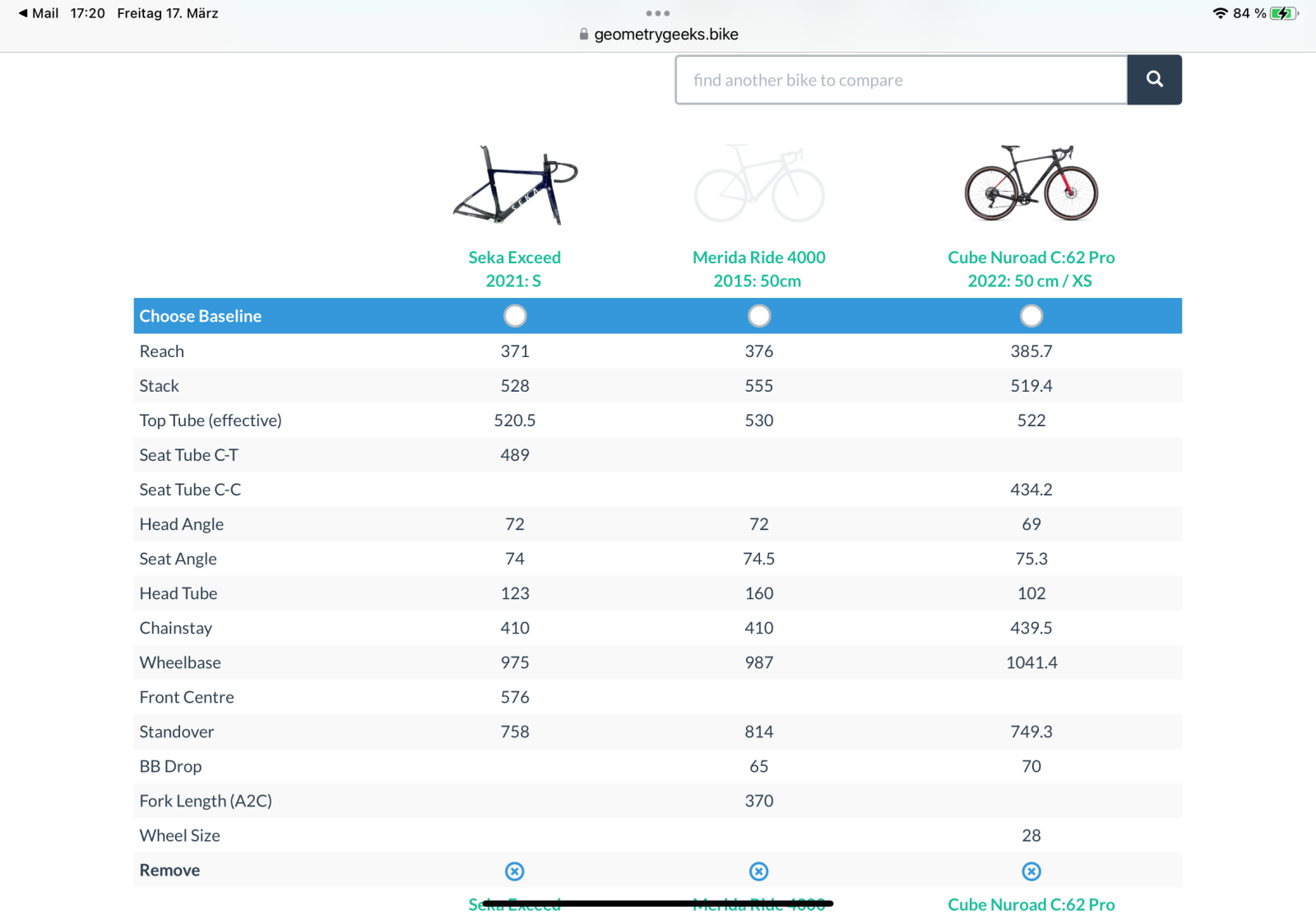The width and height of the screenshot is (1316, 915).
Task: Select Merida Ride 4000 as baseline
Action: pos(758,316)
